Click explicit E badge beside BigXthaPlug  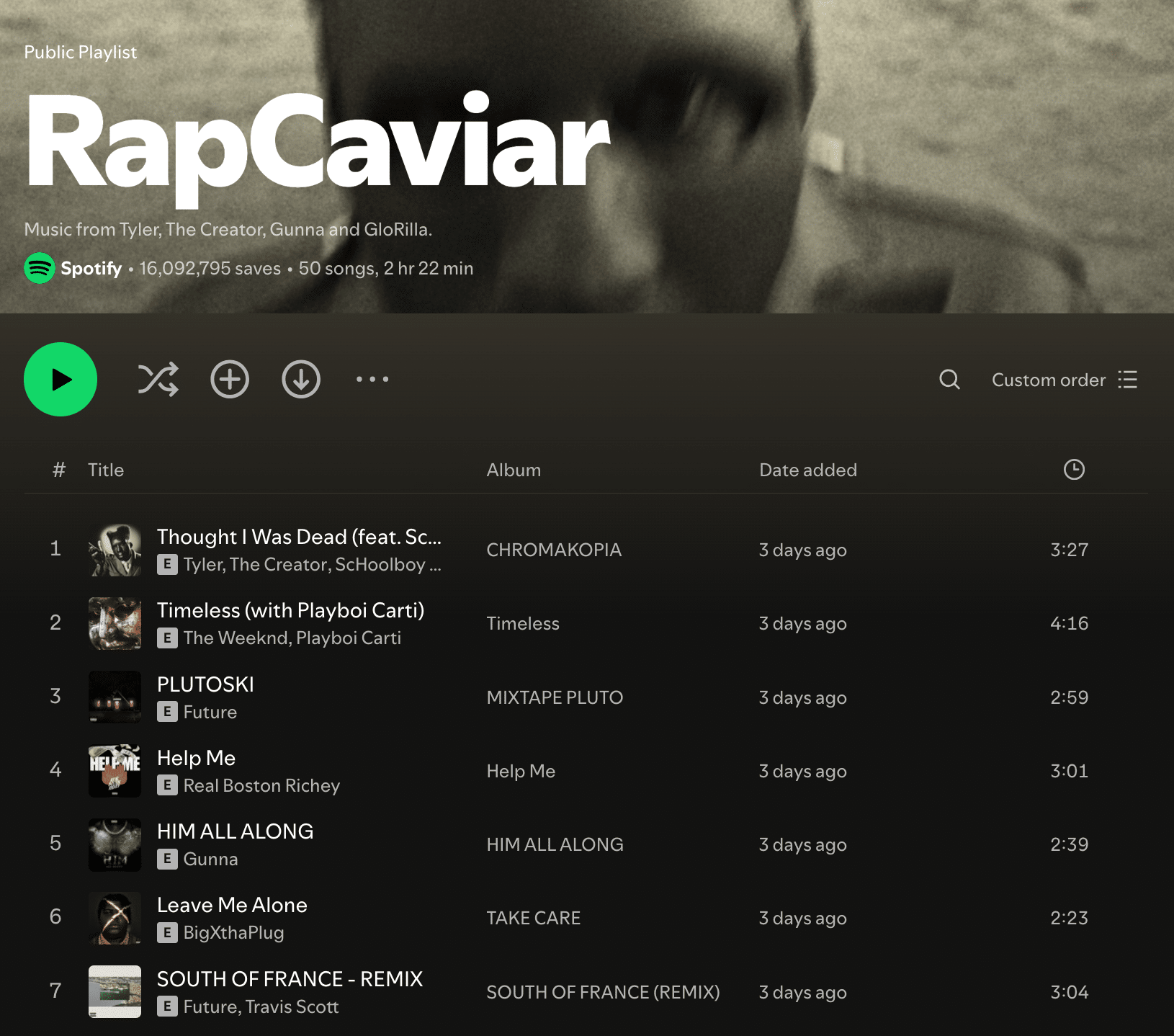[x=167, y=932]
